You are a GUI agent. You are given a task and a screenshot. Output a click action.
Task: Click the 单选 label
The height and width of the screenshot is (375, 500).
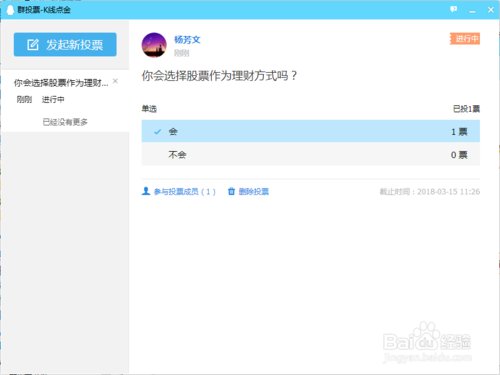coord(149,109)
